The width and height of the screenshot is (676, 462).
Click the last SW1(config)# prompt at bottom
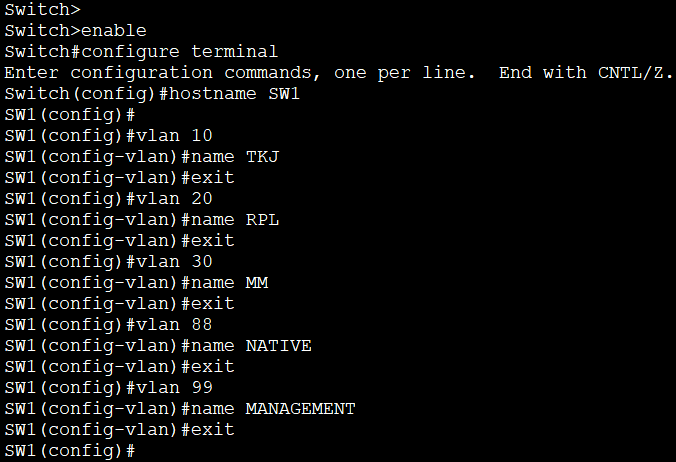click(69, 450)
